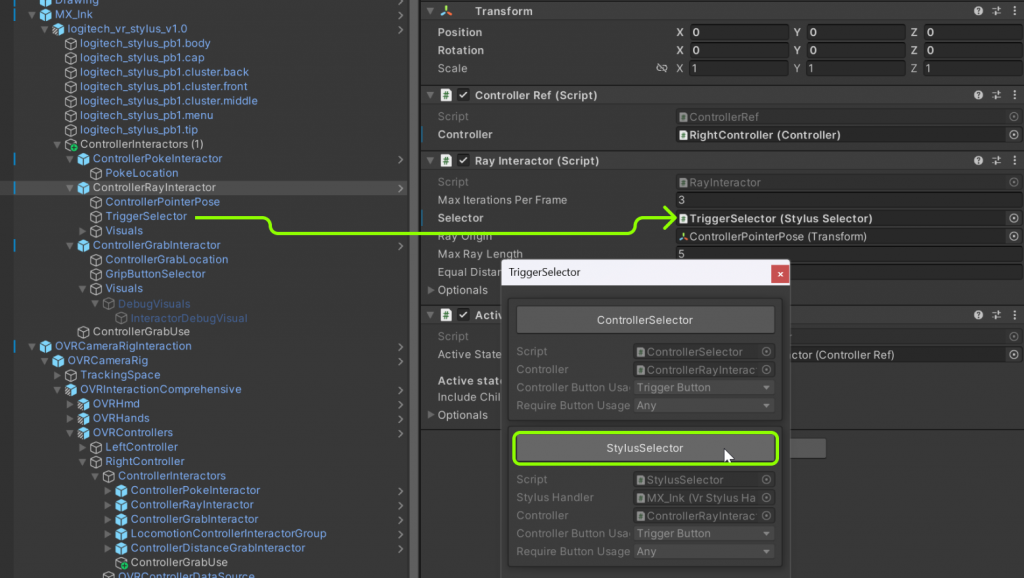Click the ControllerSelector button in TriggerSelector popup
The width and height of the screenshot is (1024, 578).
[645, 320]
